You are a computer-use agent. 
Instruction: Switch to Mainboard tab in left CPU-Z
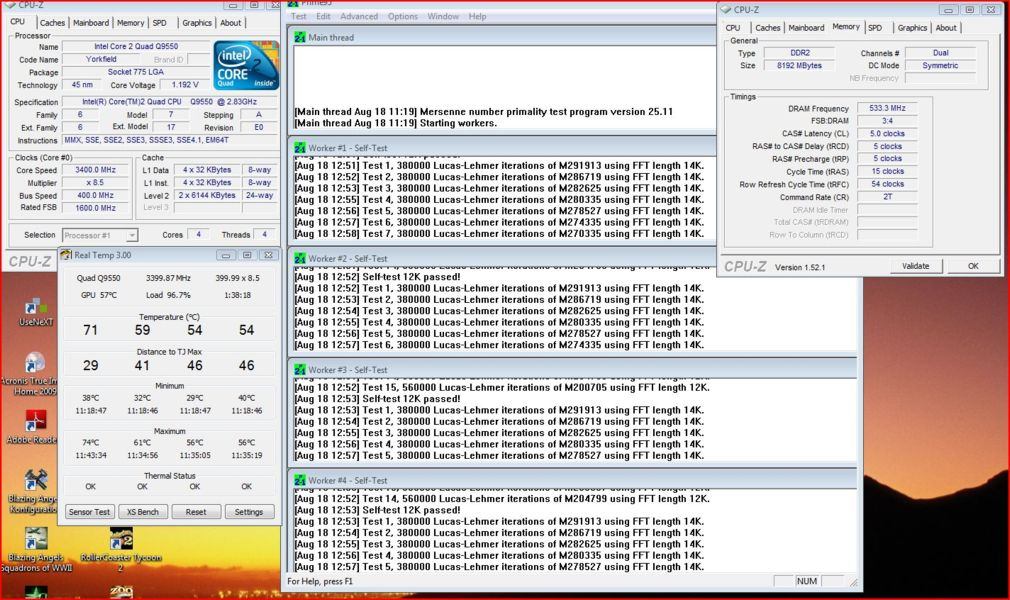(x=91, y=23)
